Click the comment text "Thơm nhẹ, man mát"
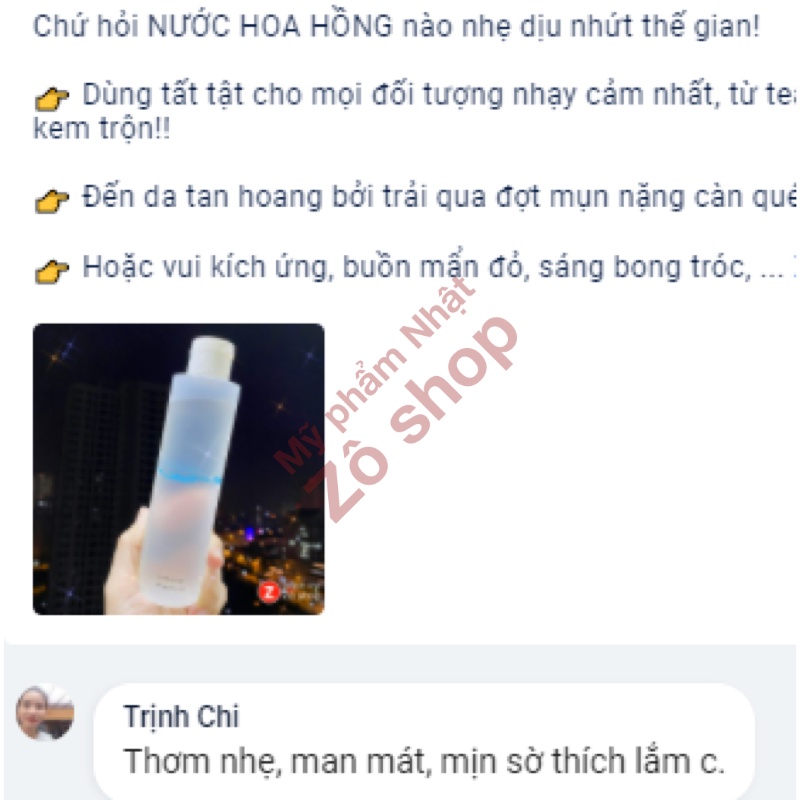Image resolution: width=800 pixels, height=800 pixels. click(274, 761)
